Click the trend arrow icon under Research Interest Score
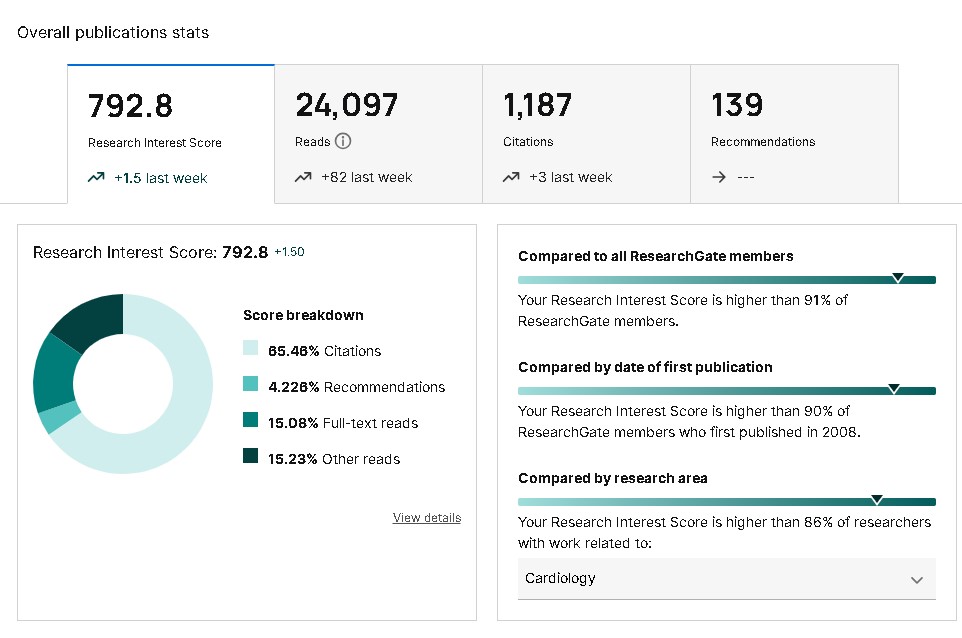The width and height of the screenshot is (962, 638). (x=96, y=178)
